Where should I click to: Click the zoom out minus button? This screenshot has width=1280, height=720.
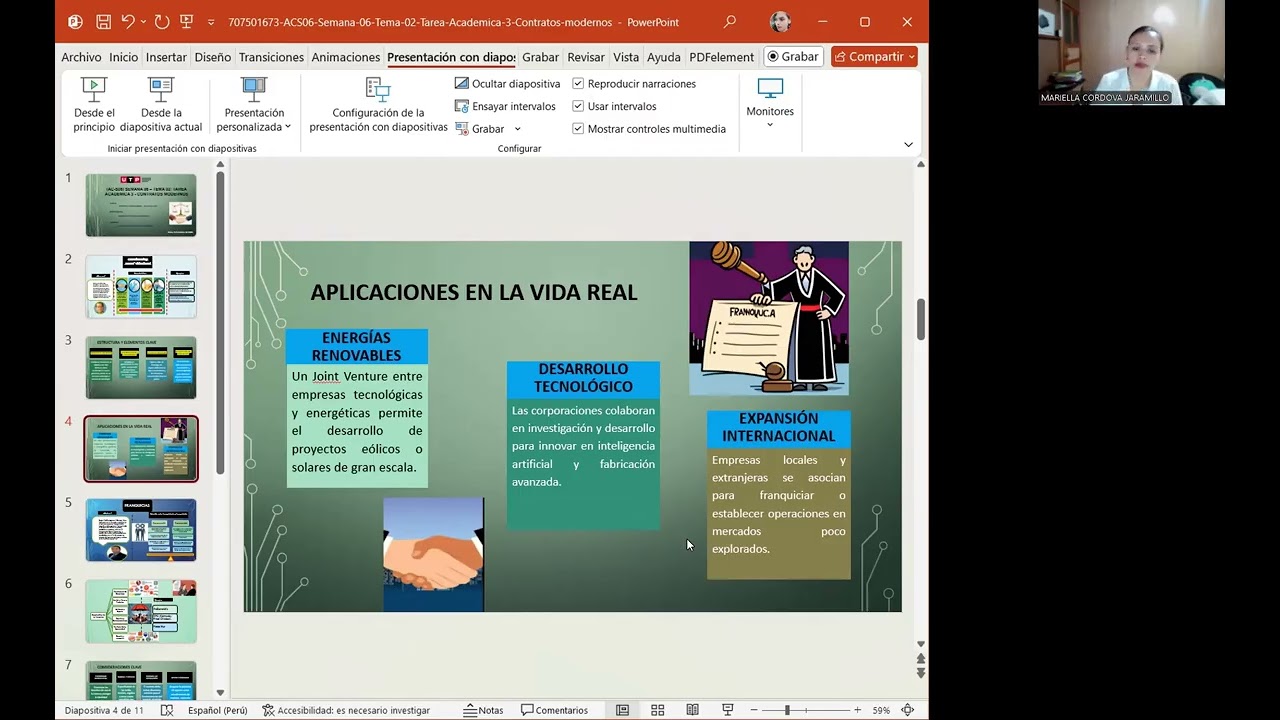(x=756, y=710)
